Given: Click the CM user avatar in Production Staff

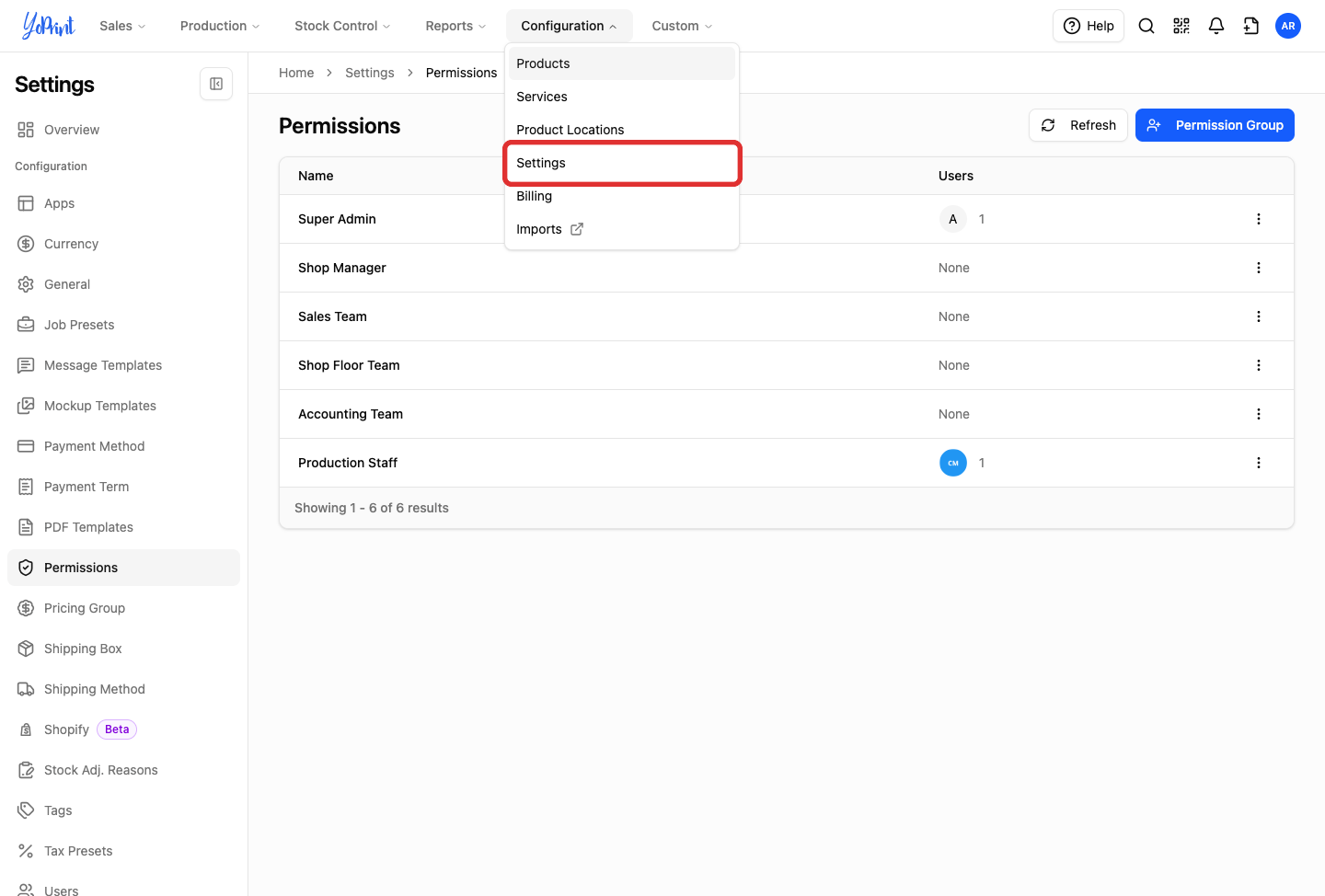Looking at the screenshot, I should (953, 463).
